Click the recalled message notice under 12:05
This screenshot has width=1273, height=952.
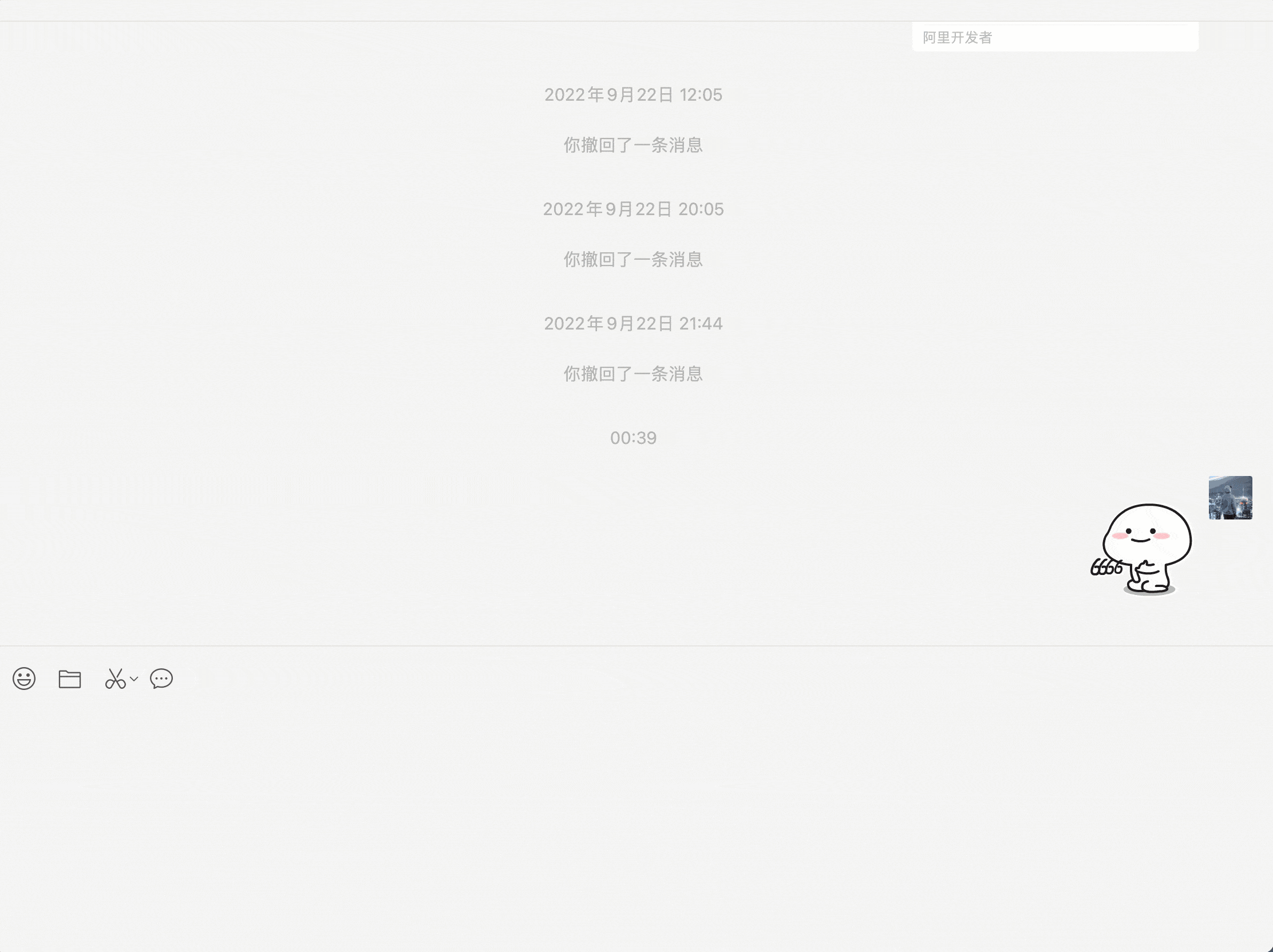pyautogui.click(x=633, y=145)
